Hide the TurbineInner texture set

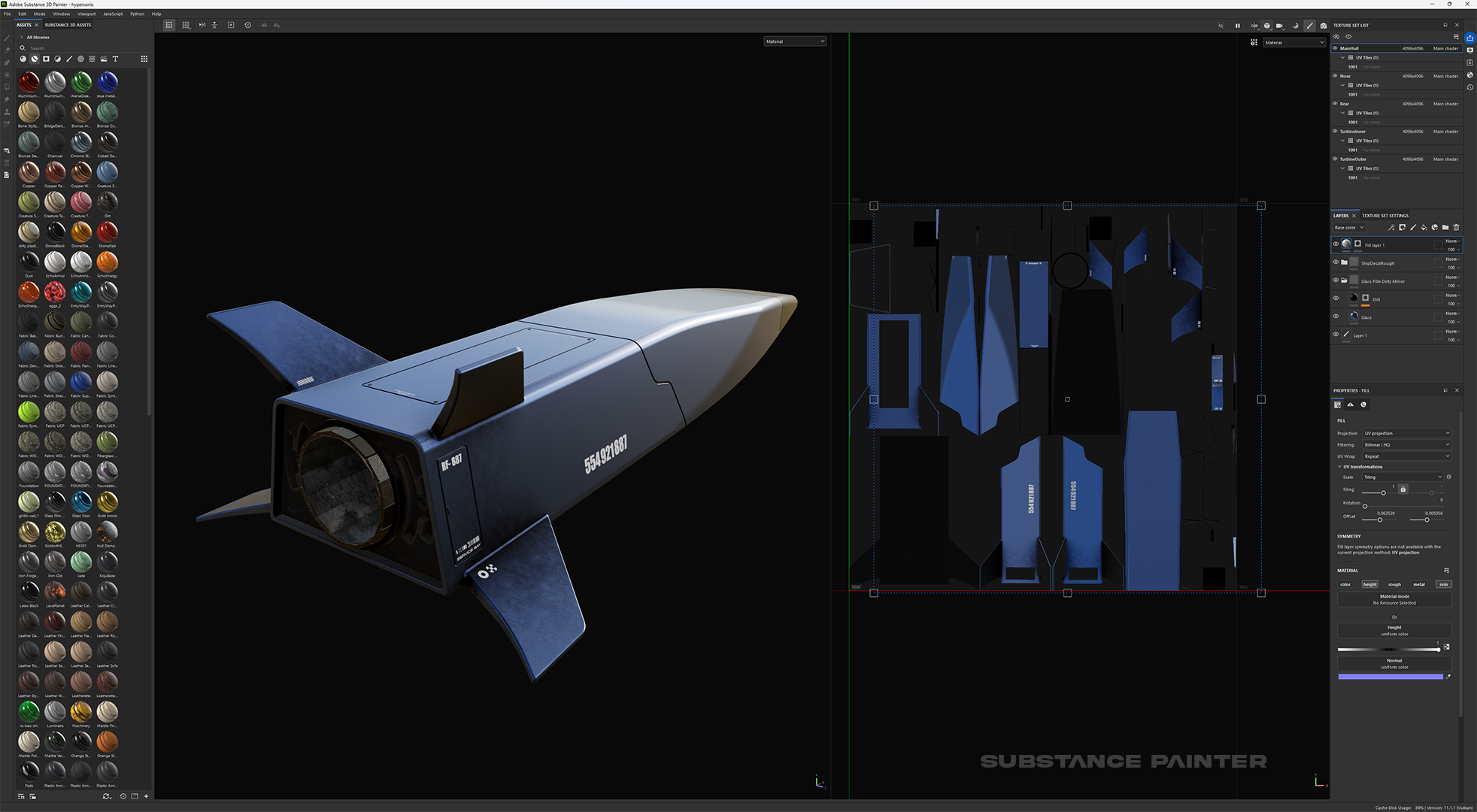(x=1336, y=131)
